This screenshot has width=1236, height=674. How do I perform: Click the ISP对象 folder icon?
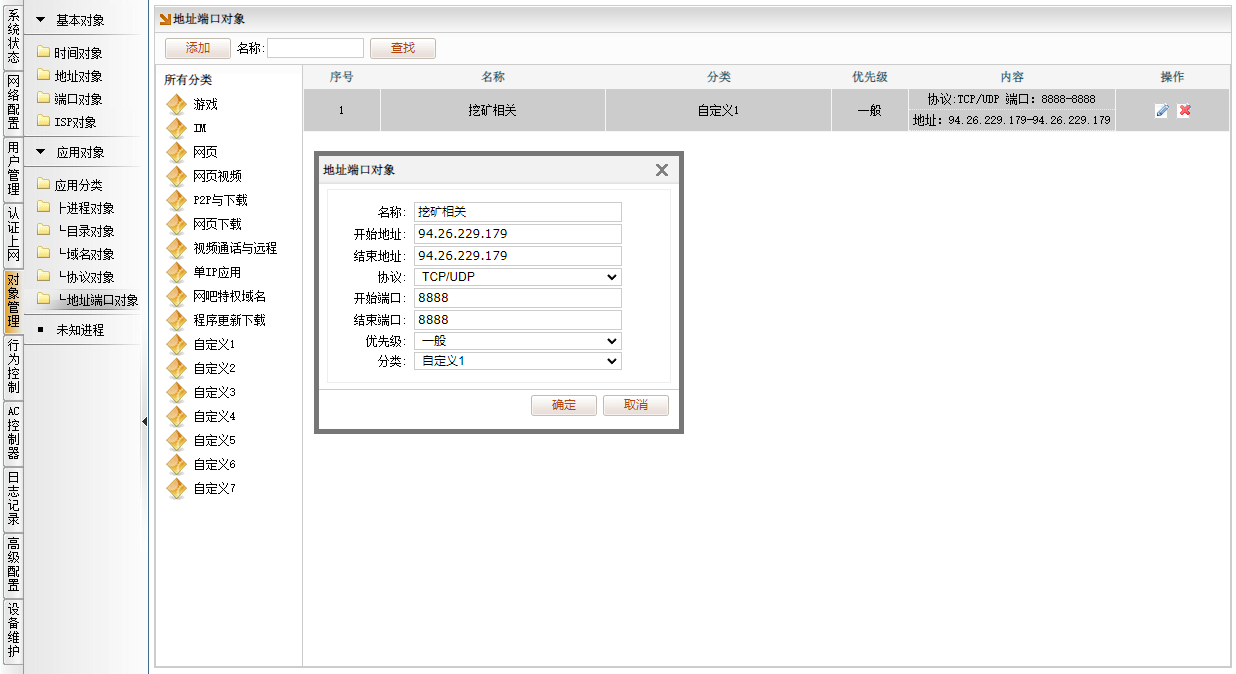(x=43, y=122)
